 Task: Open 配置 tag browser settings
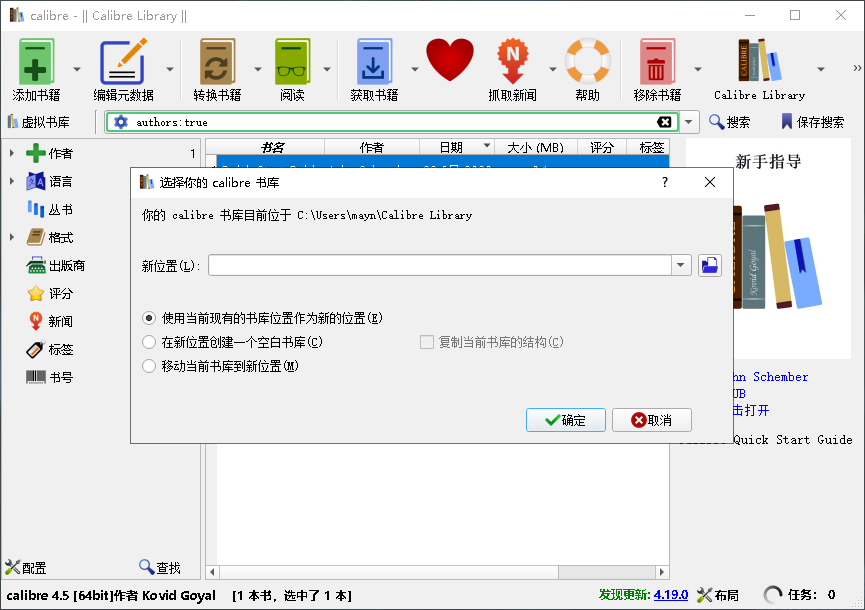(25, 568)
